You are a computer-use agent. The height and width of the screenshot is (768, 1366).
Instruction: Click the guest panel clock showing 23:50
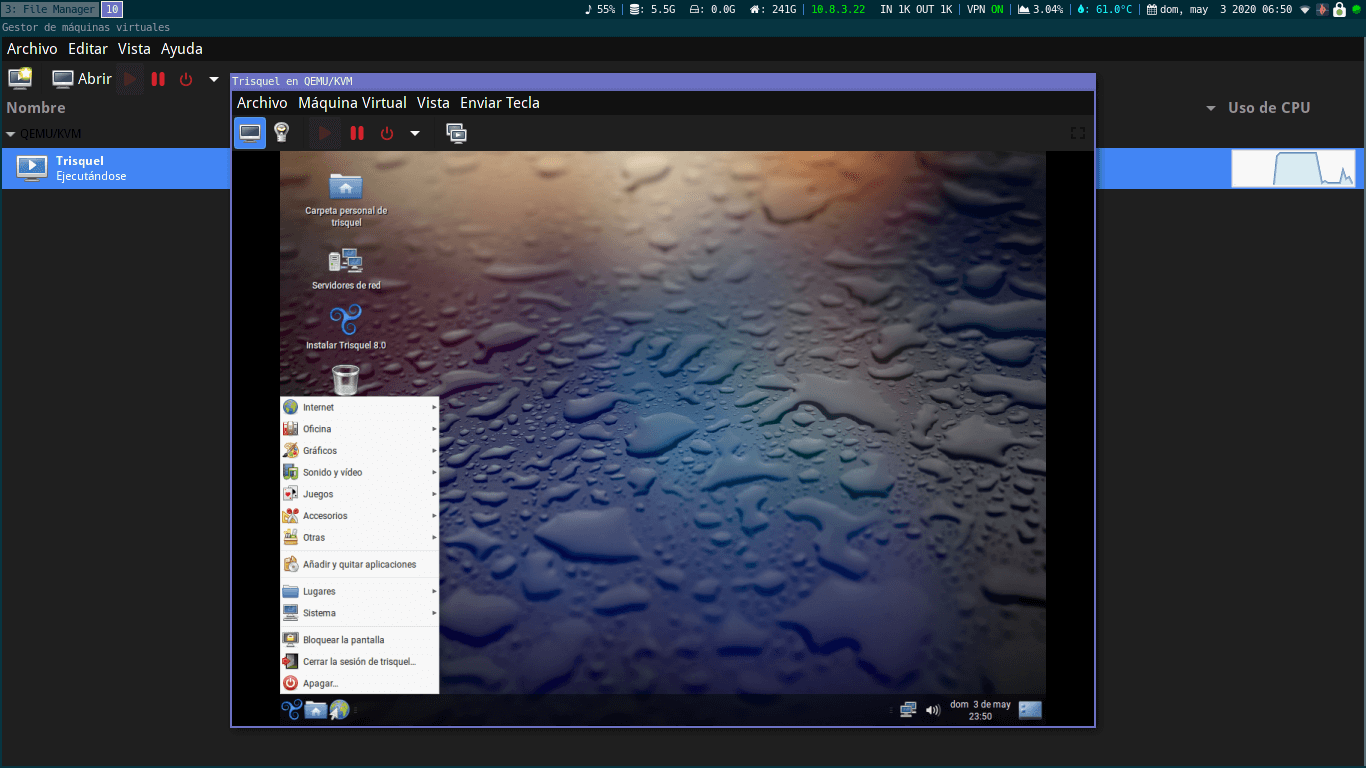pyautogui.click(x=980, y=710)
